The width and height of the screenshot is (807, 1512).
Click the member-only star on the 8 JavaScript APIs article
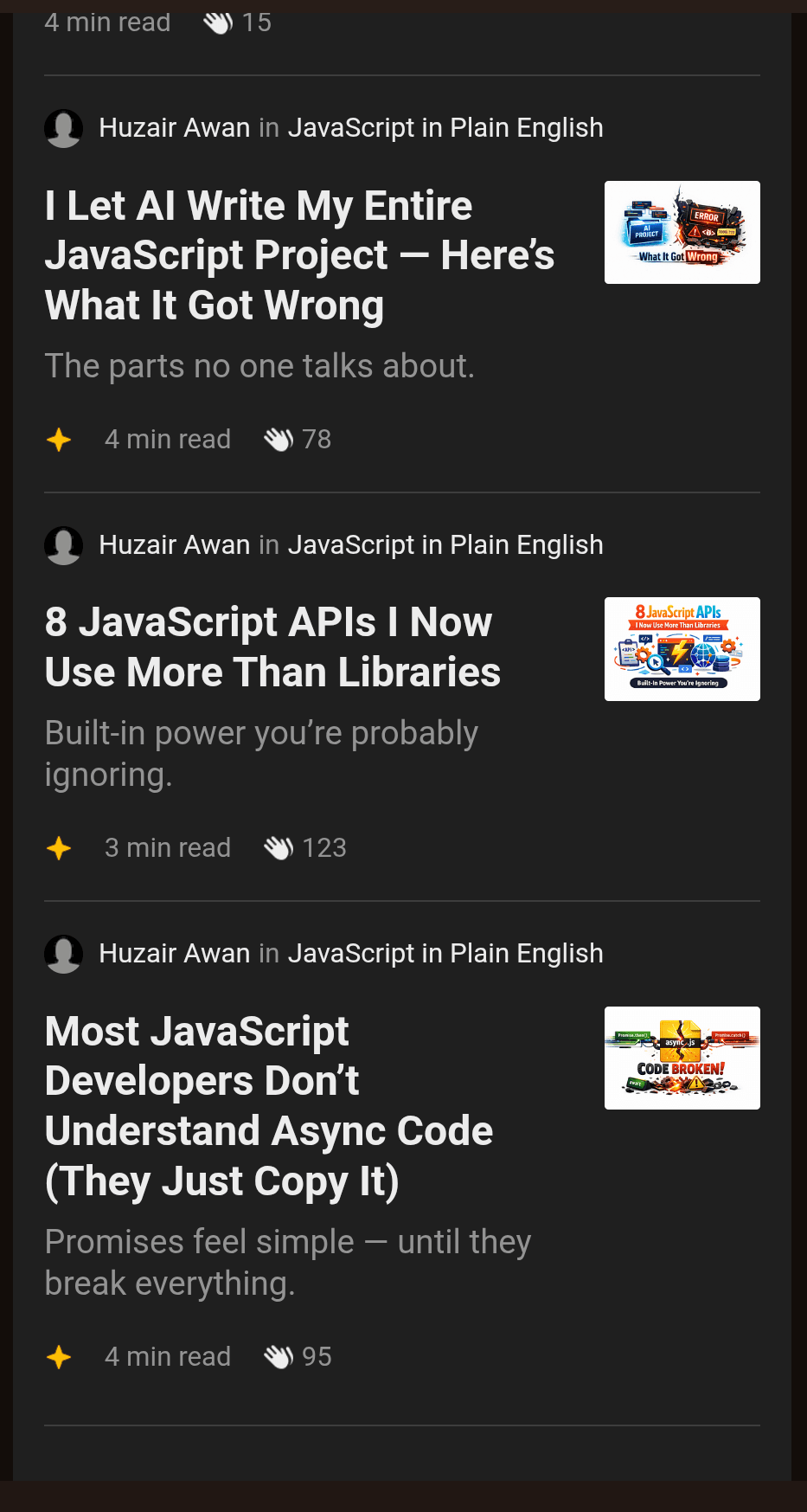click(x=59, y=848)
